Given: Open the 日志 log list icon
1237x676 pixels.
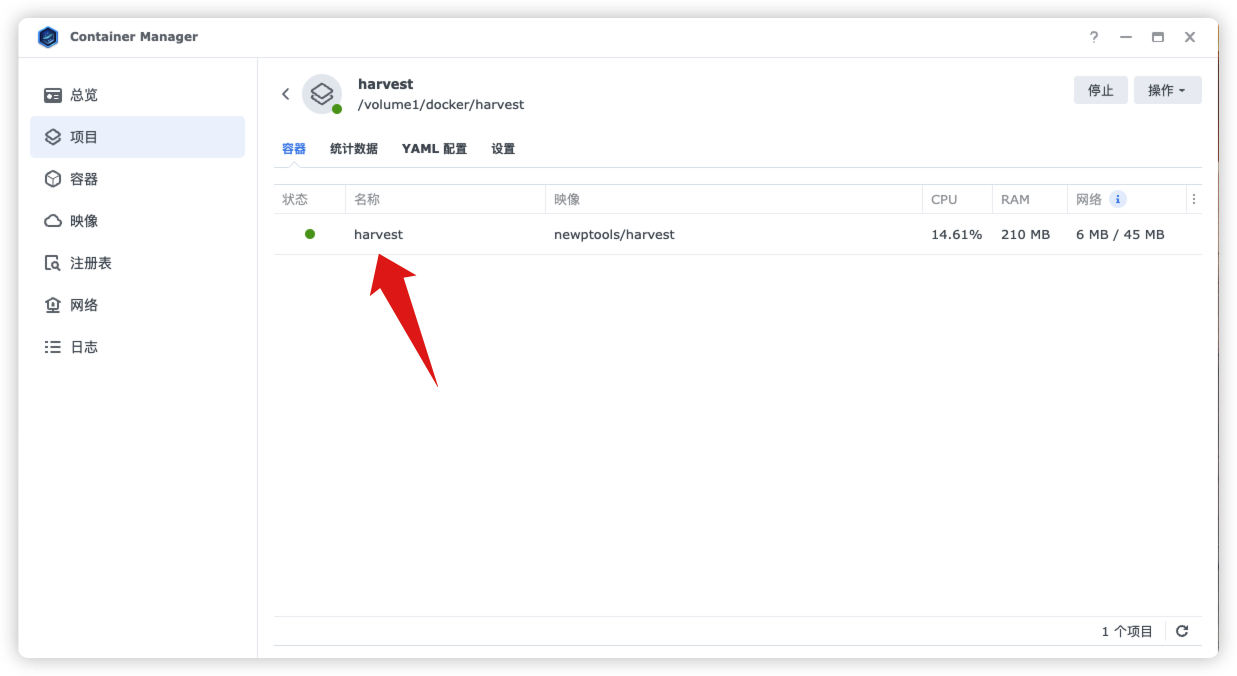Looking at the screenshot, I should click(x=53, y=347).
